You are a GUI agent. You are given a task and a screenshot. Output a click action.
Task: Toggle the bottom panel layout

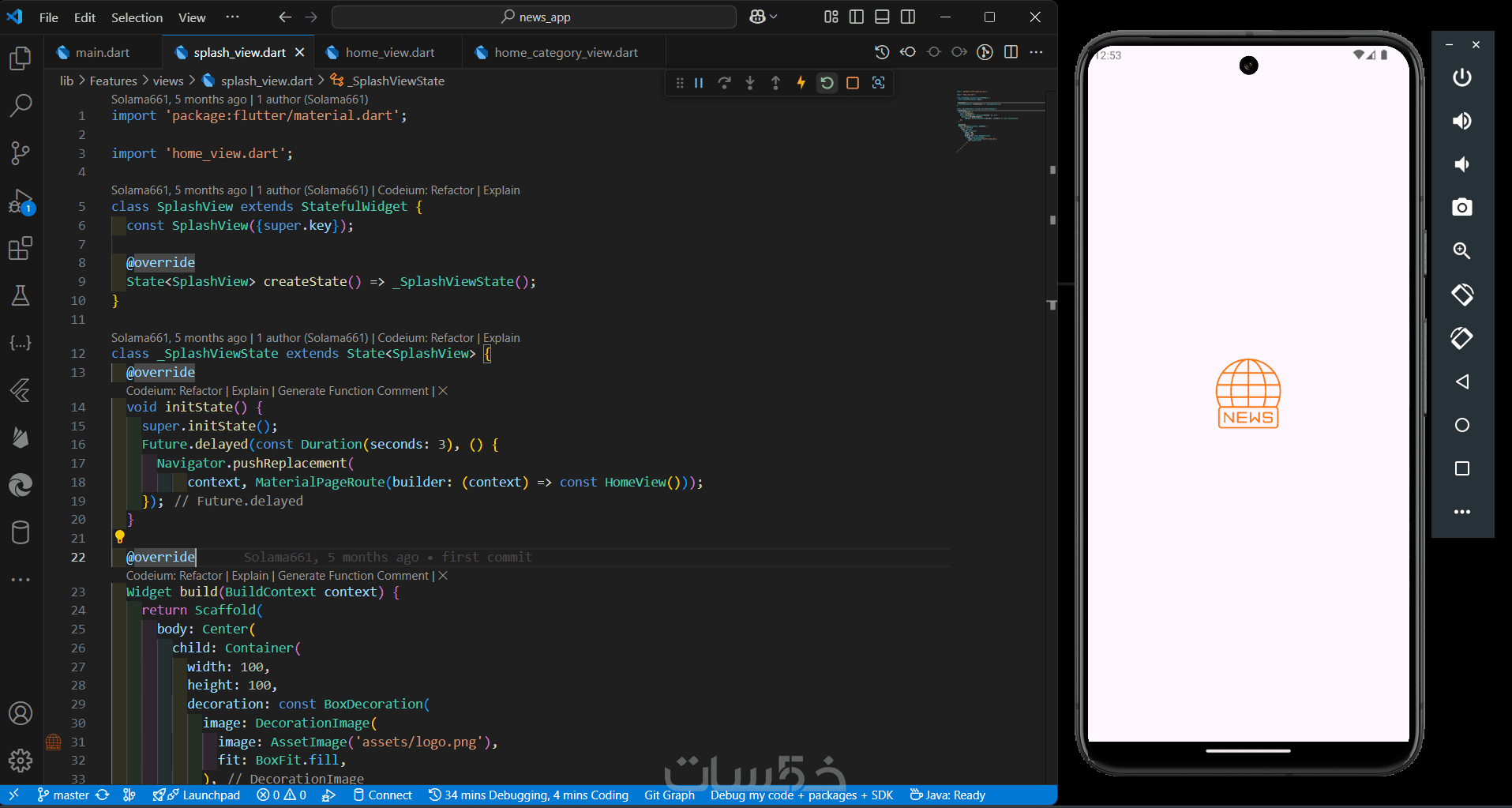(x=882, y=17)
